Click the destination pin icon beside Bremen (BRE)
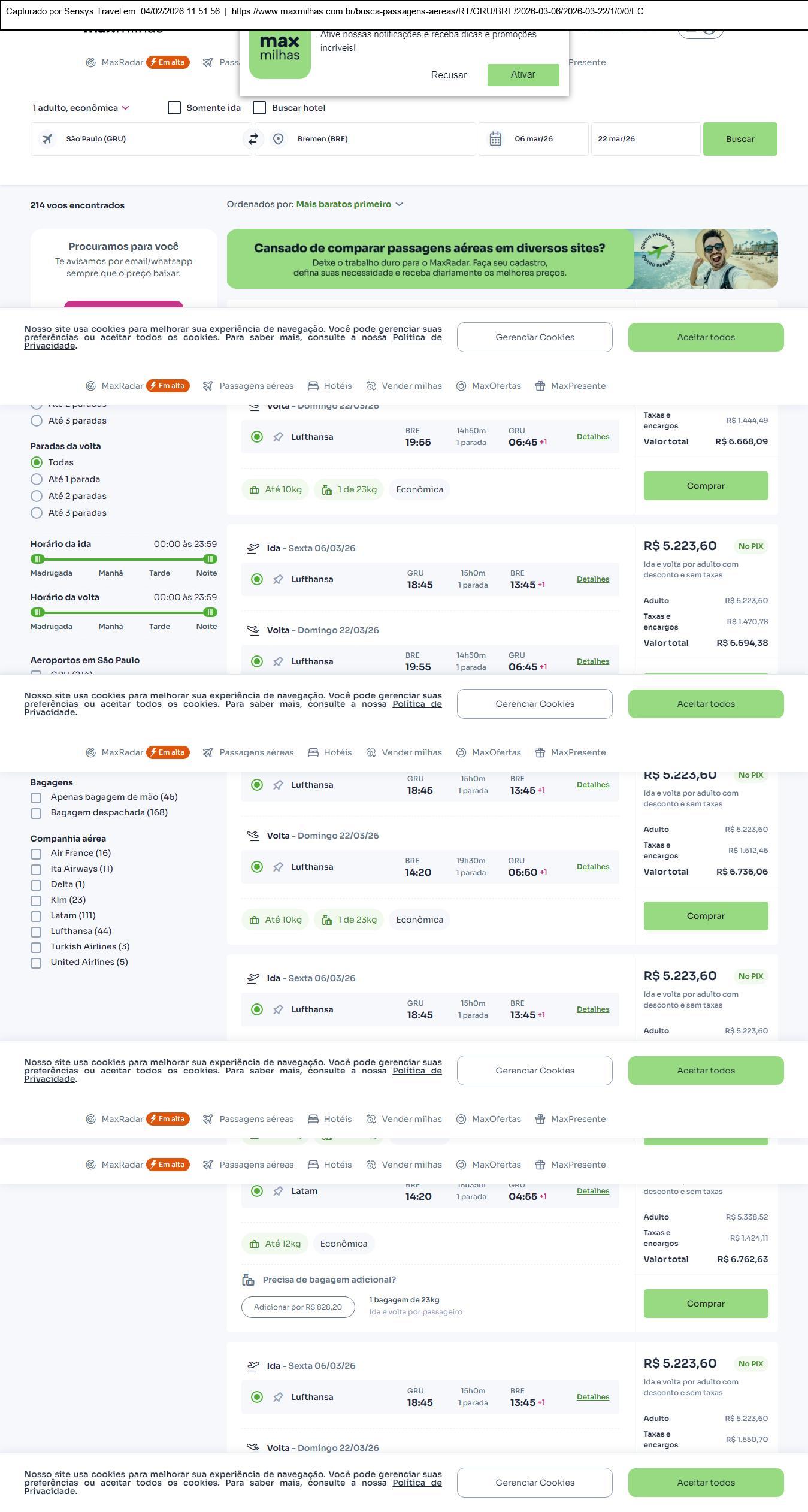The height and width of the screenshot is (1512, 808). click(x=278, y=139)
